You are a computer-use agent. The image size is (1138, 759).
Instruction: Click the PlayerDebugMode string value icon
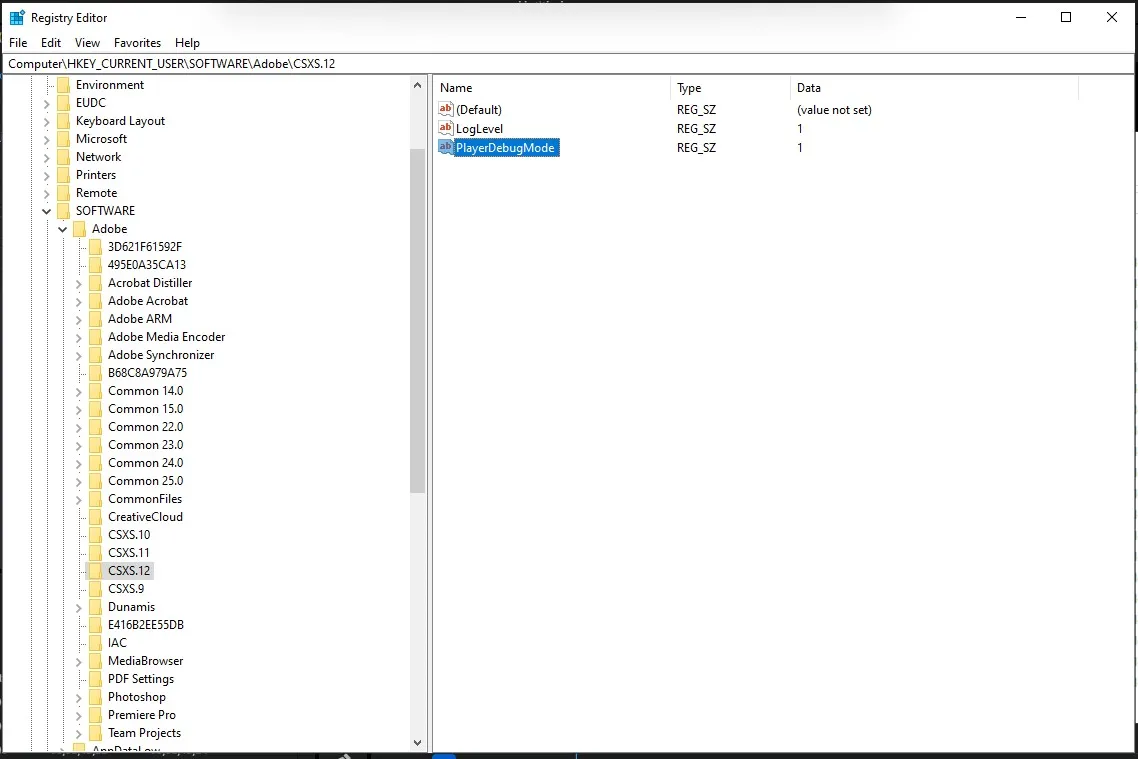click(x=446, y=148)
